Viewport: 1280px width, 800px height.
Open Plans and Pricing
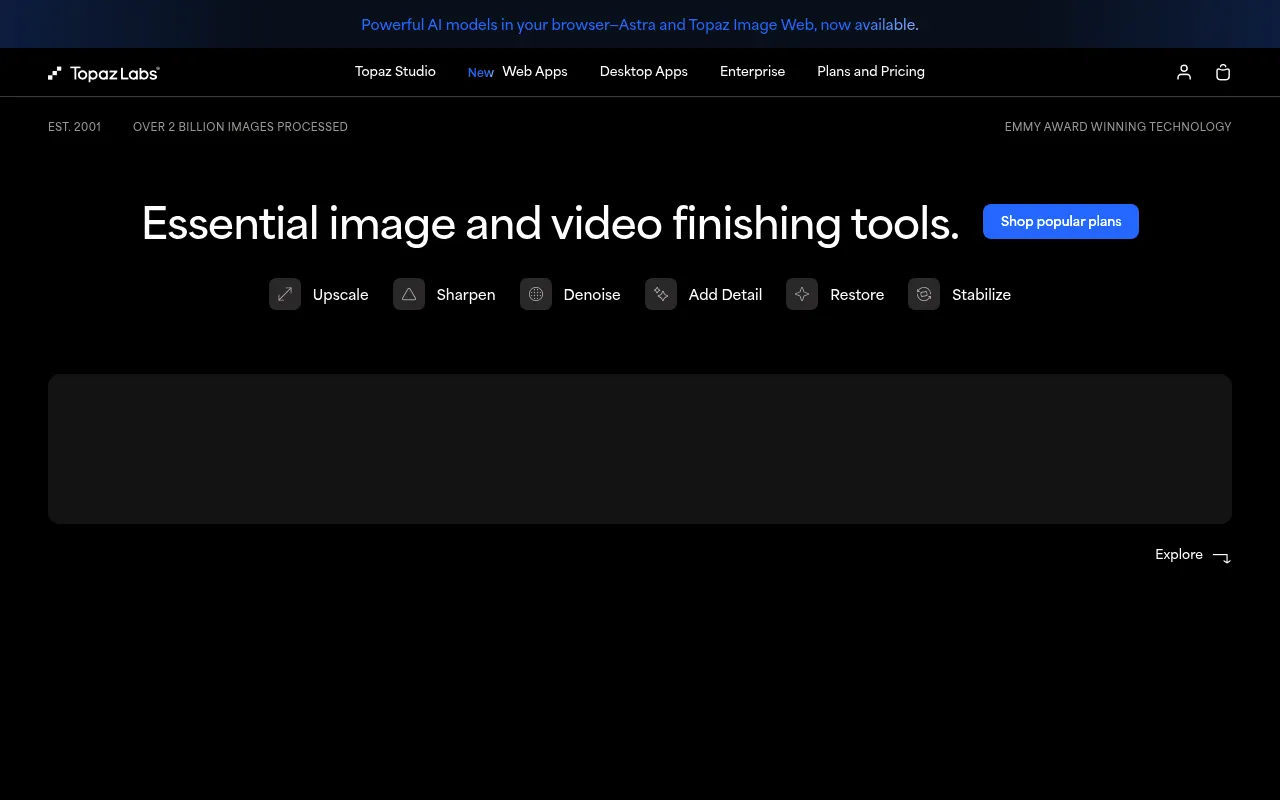871,72
